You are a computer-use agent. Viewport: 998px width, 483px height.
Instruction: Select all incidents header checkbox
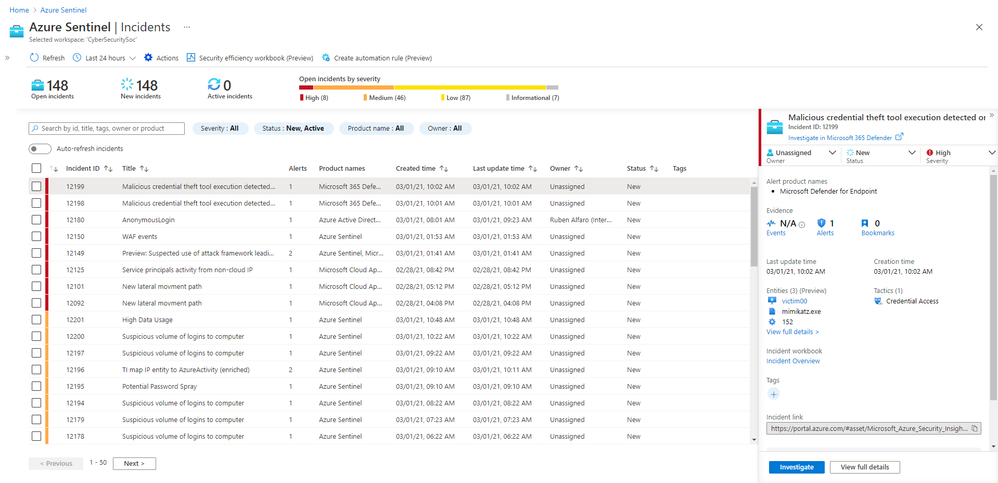tap(36, 169)
